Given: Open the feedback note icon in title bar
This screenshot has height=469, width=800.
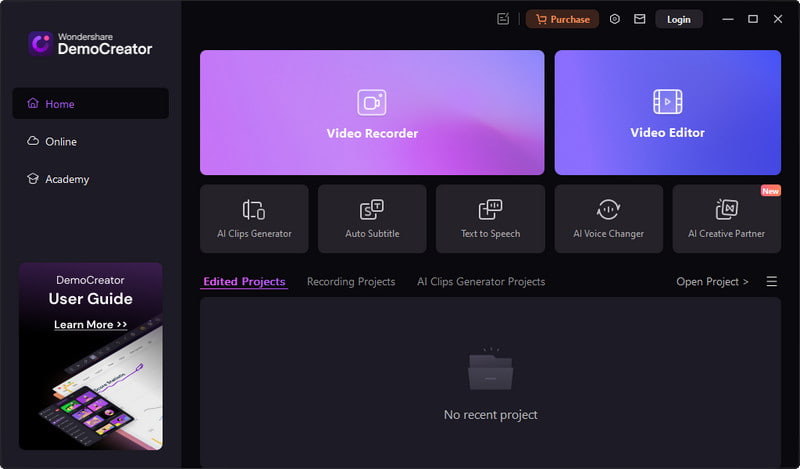Looking at the screenshot, I should point(503,19).
